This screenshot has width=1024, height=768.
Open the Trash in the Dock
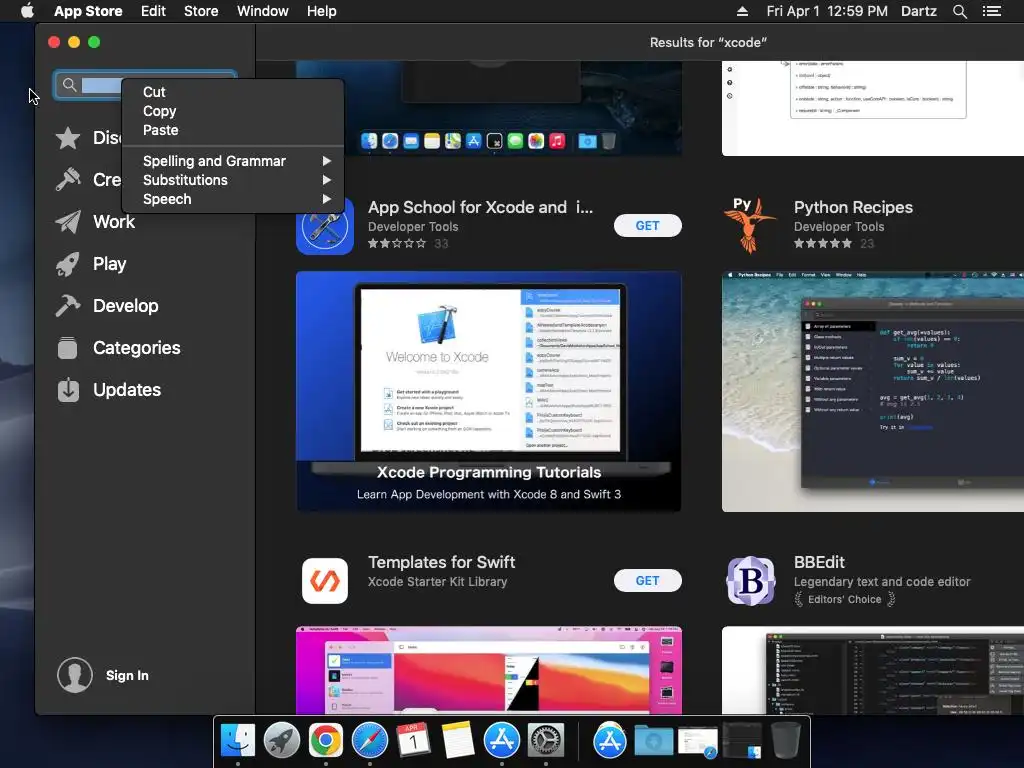click(785, 741)
